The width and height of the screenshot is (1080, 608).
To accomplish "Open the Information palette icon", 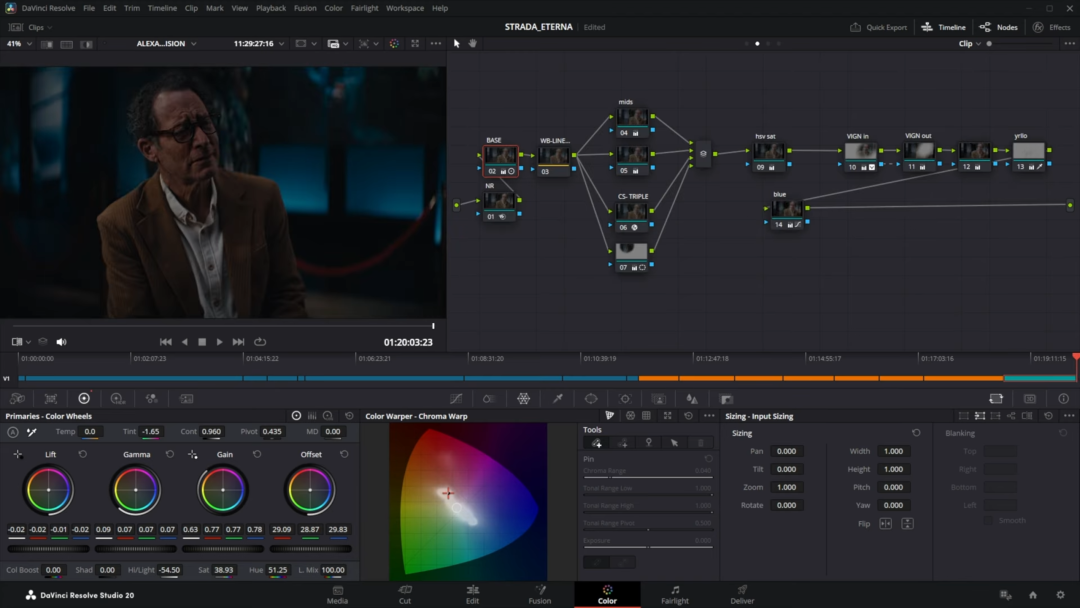I will pos(1063,398).
